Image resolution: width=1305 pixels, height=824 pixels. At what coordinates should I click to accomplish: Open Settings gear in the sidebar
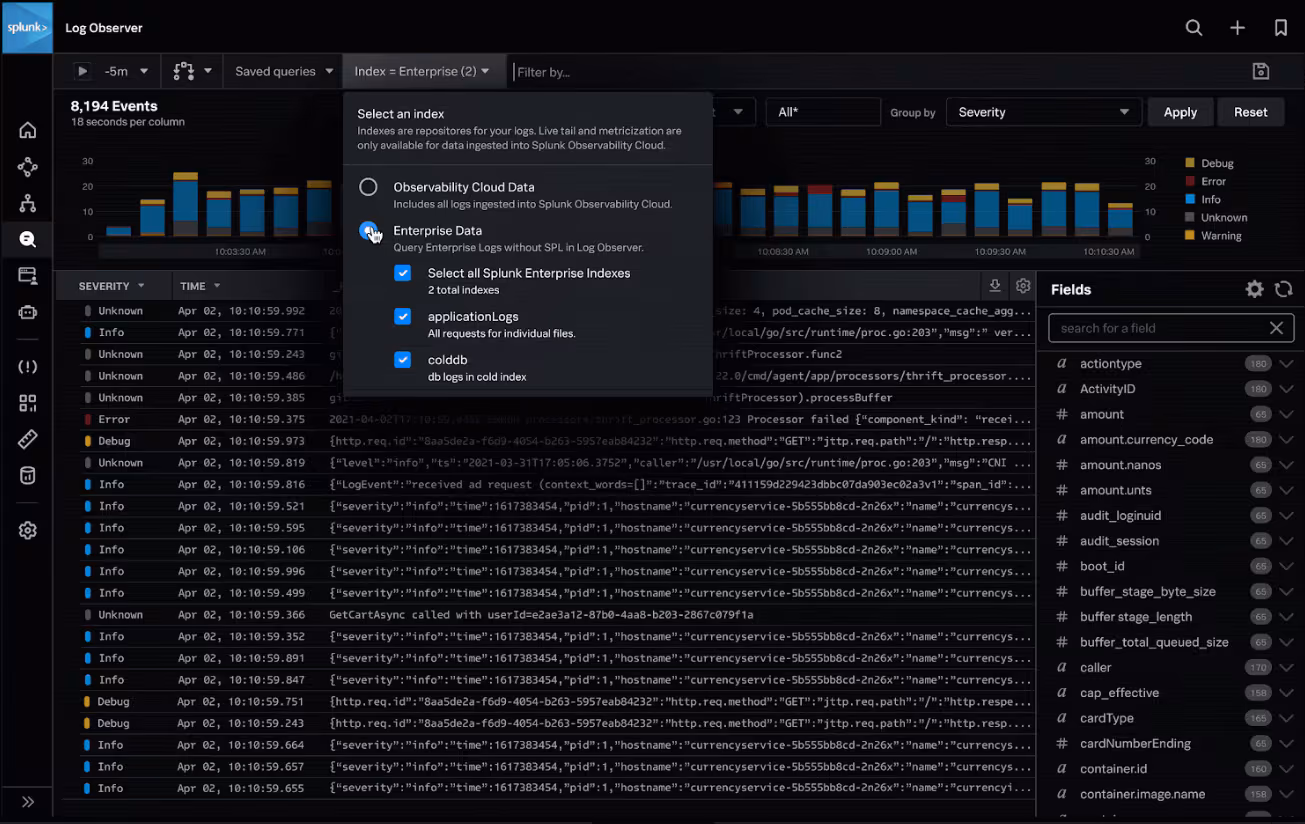[x=27, y=531]
